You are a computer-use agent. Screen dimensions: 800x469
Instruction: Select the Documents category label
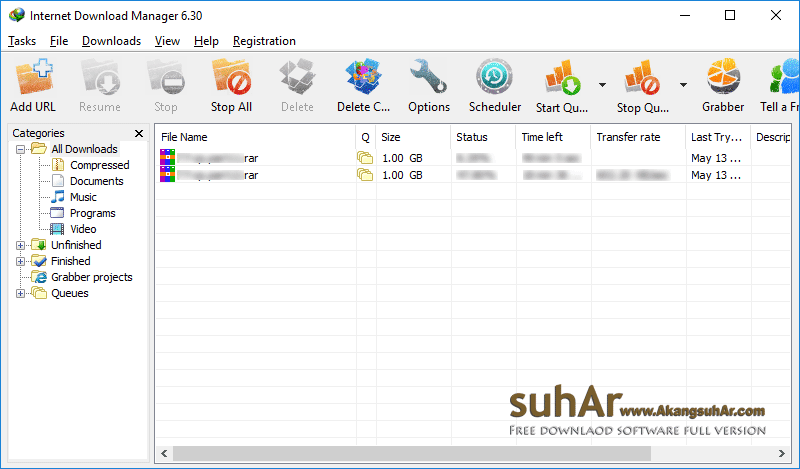tap(96, 181)
